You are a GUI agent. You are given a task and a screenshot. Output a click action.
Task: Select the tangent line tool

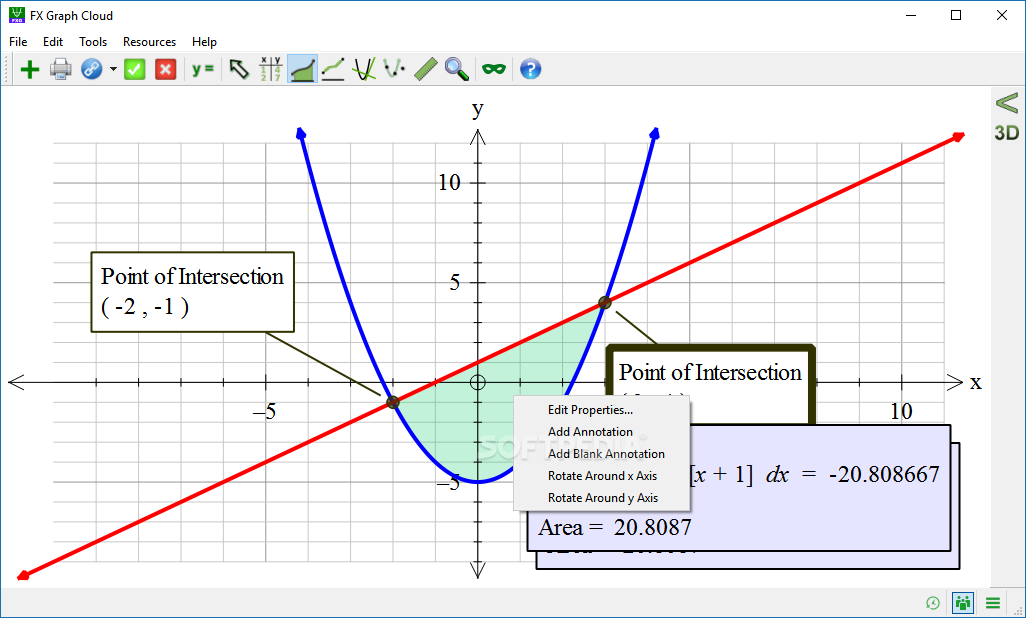333,69
